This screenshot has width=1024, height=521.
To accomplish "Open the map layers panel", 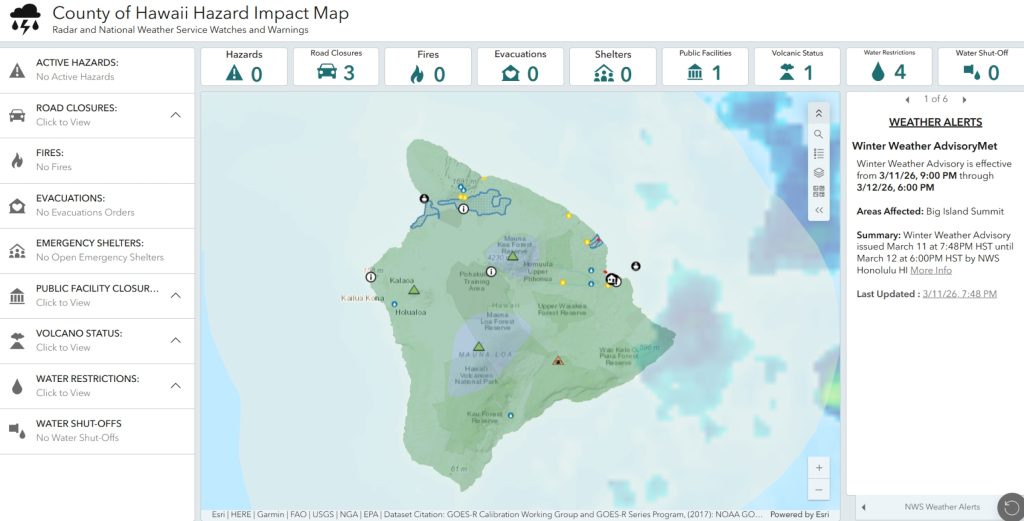I will pyautogui.click(x=818, y=172).
